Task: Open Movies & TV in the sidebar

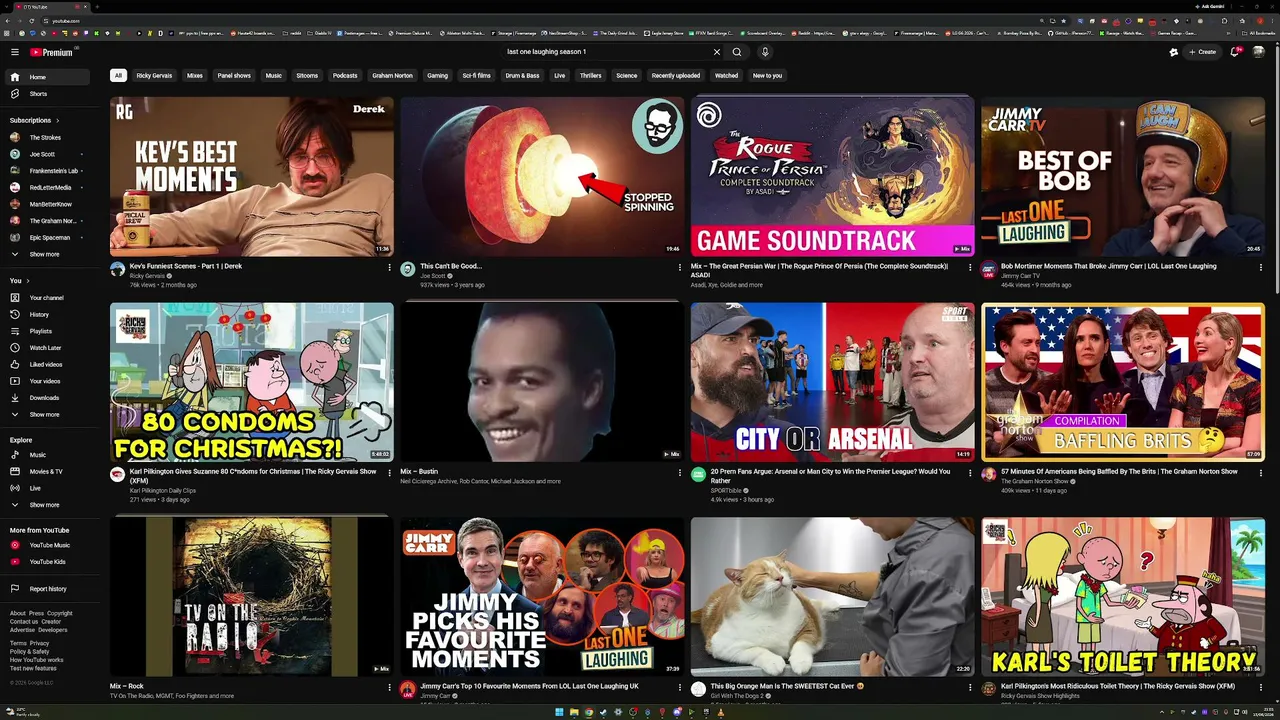Action: coord(49,471)
